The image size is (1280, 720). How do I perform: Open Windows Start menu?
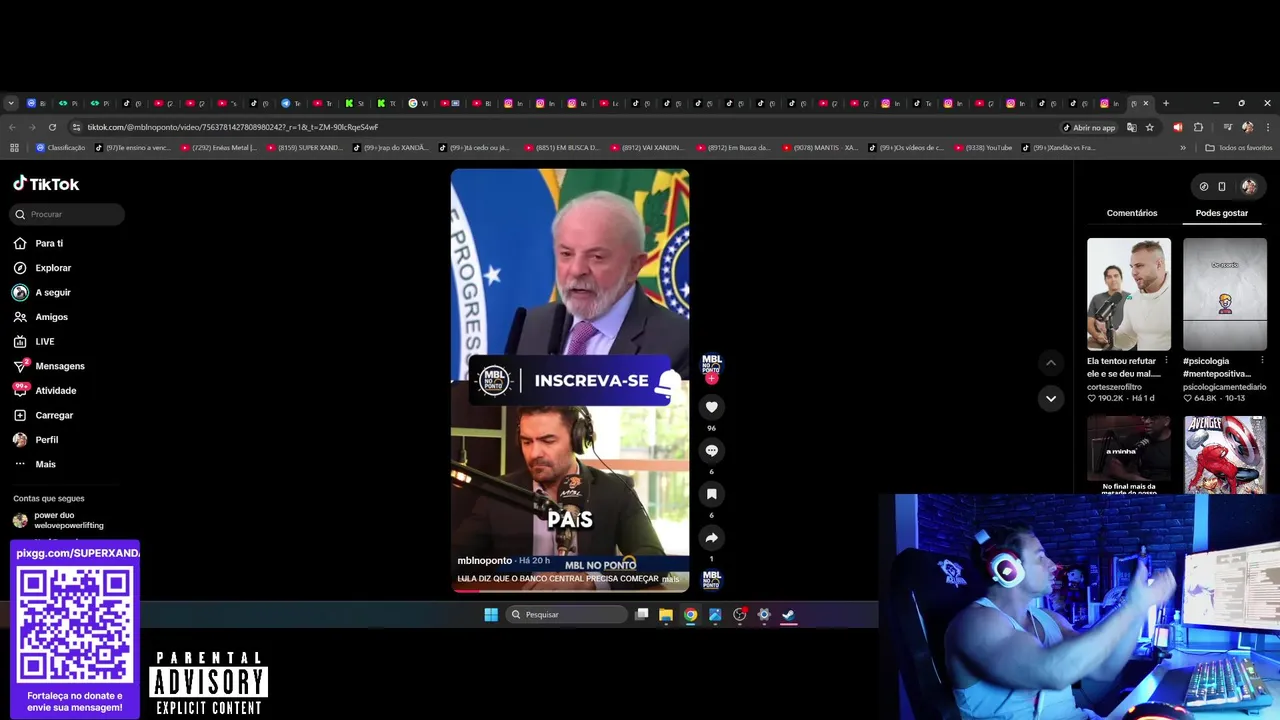(491, 615)
